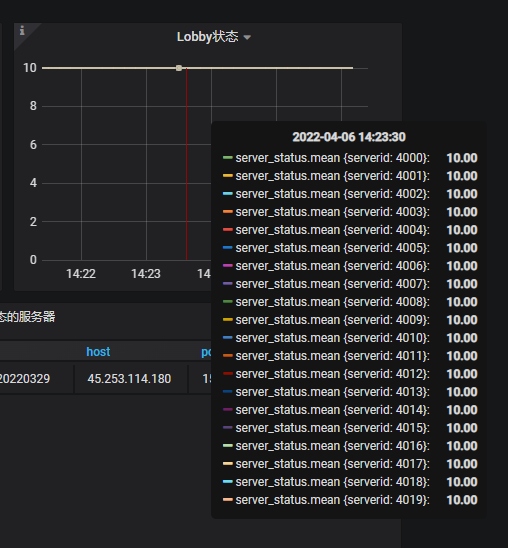
Task: Click serverid 4006 magenta series swatch
Action: pos(228,266)
